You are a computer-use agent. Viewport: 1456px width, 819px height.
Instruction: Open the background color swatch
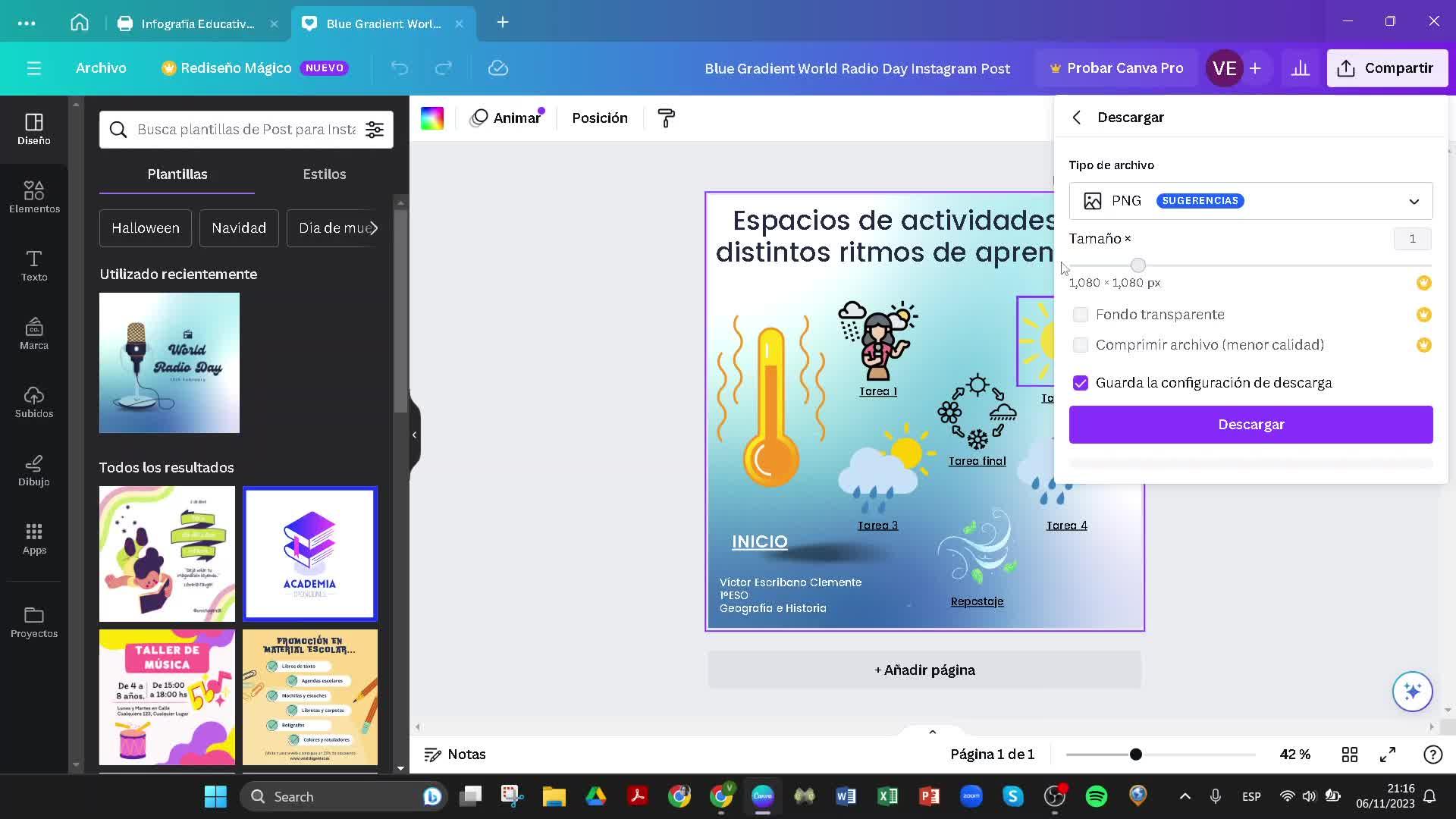click(x=432, y=118)
